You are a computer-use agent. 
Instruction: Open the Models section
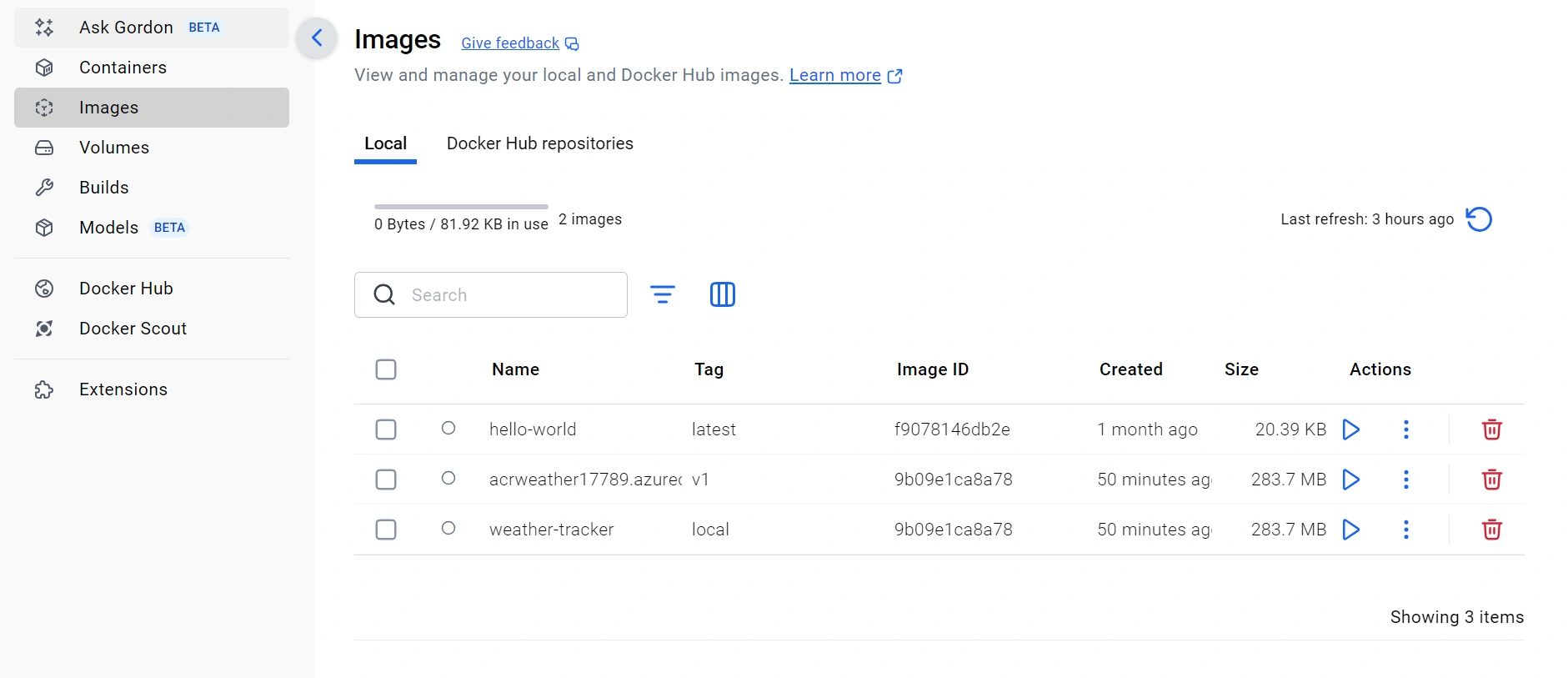tap(152, 228)
